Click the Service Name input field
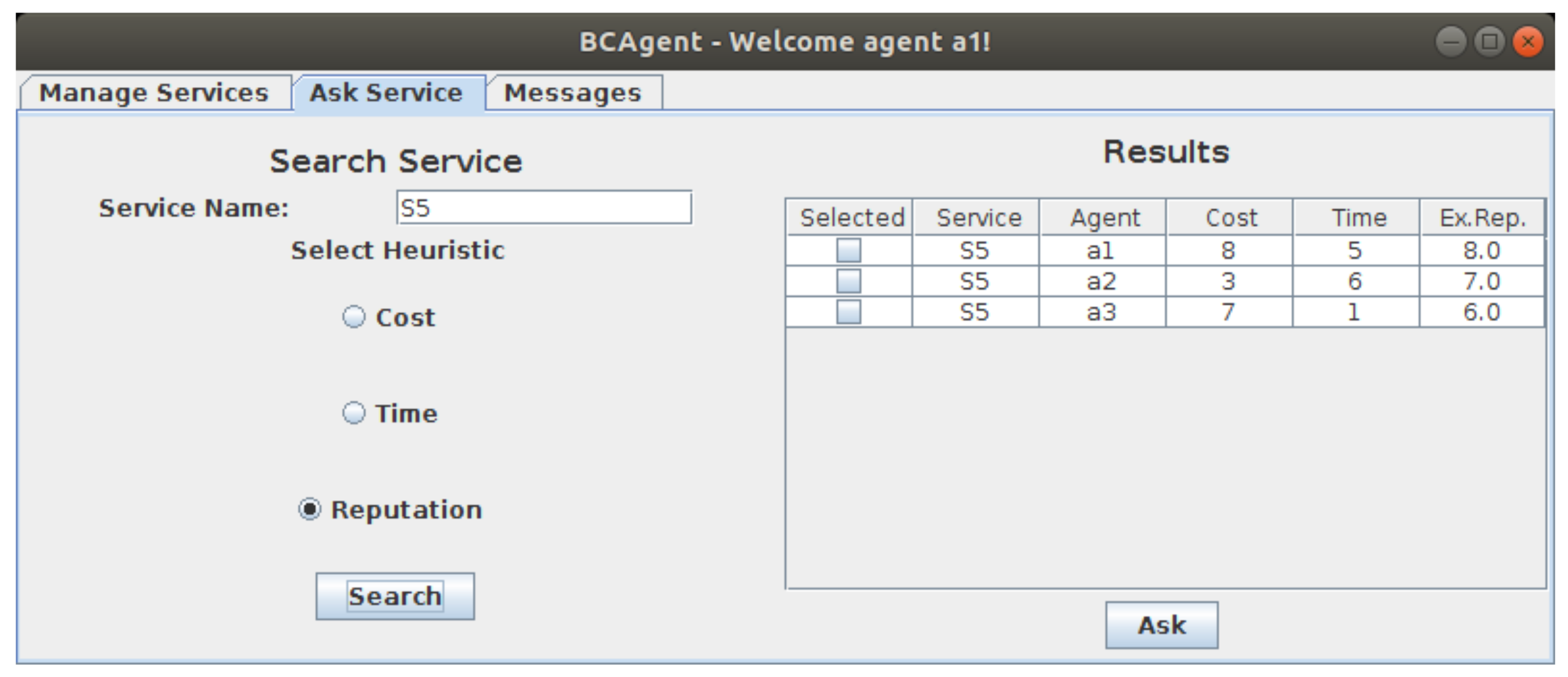 [x=544, y=208]
